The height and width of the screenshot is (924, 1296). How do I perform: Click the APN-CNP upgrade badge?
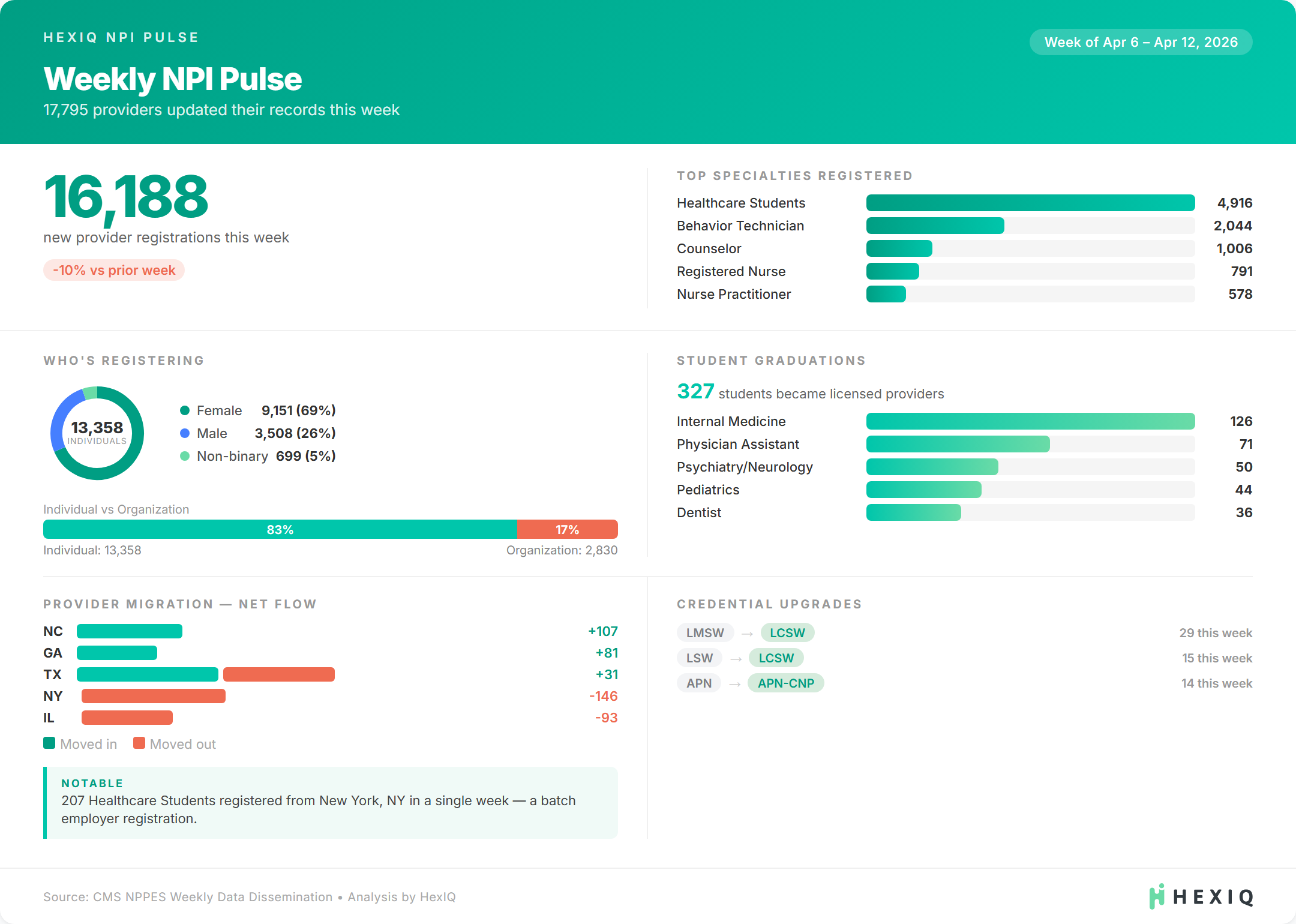coord(786,683)
